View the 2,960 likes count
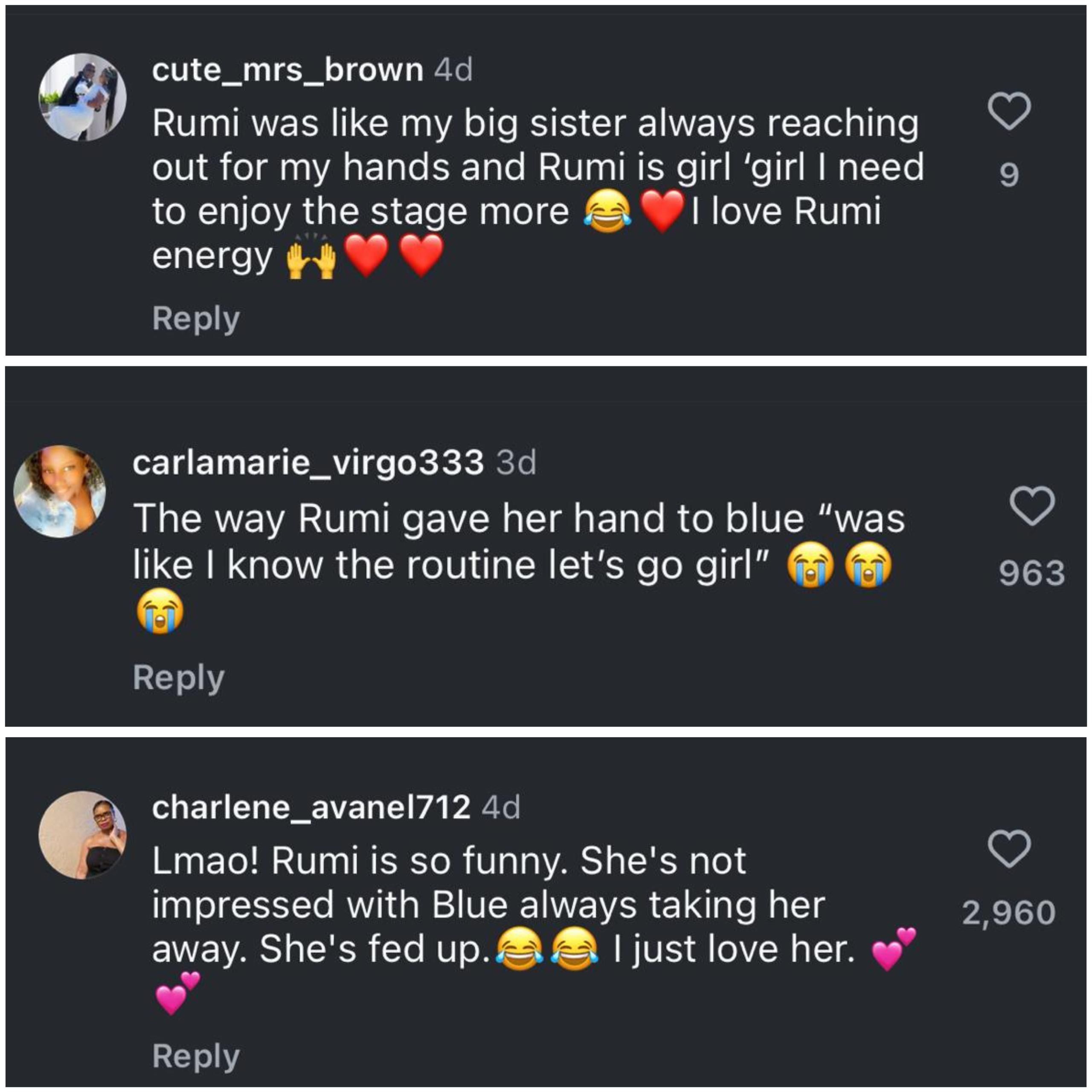 click(x=1009, y=913)
